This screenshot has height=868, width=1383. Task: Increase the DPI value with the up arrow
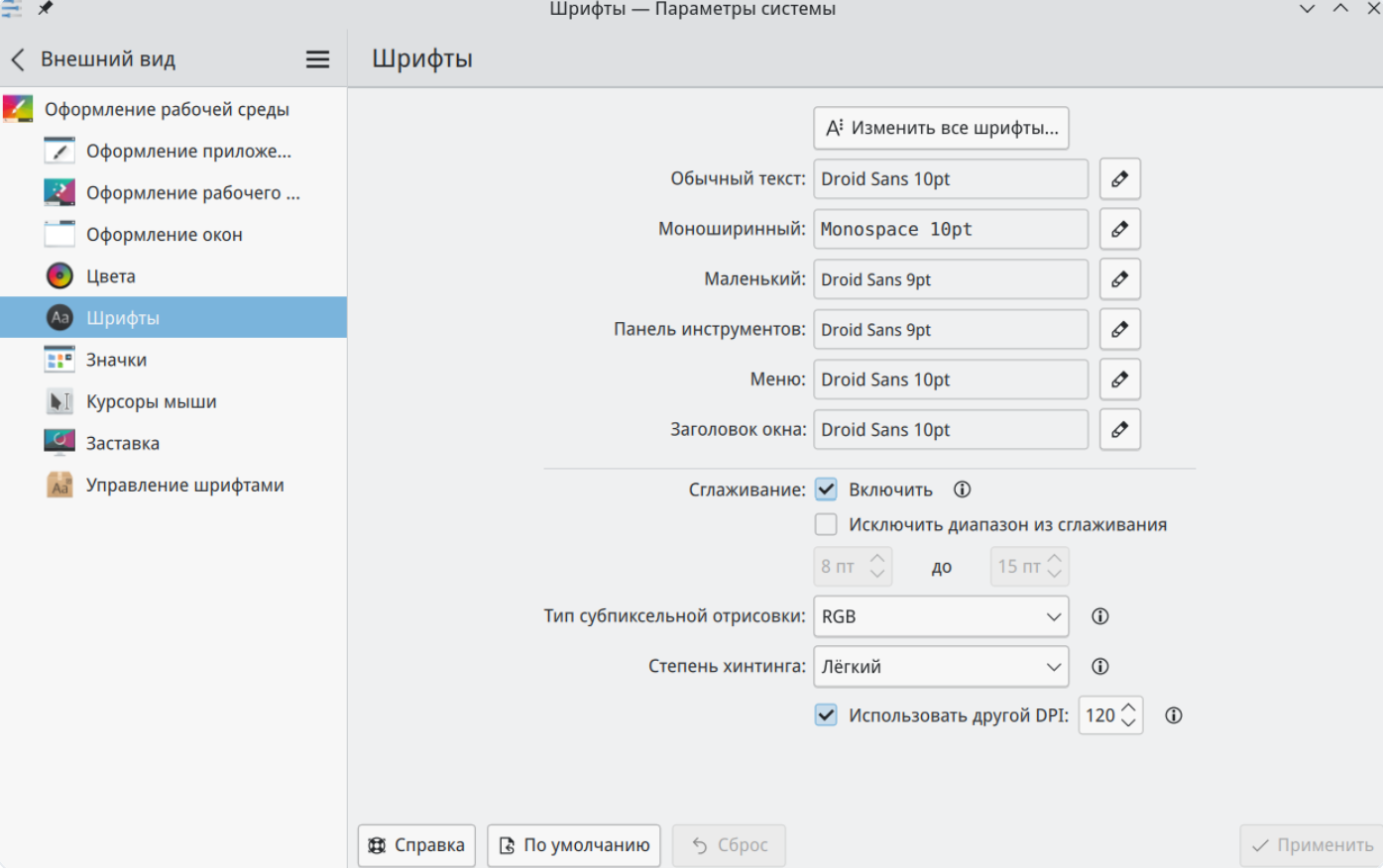point(1128,707)
